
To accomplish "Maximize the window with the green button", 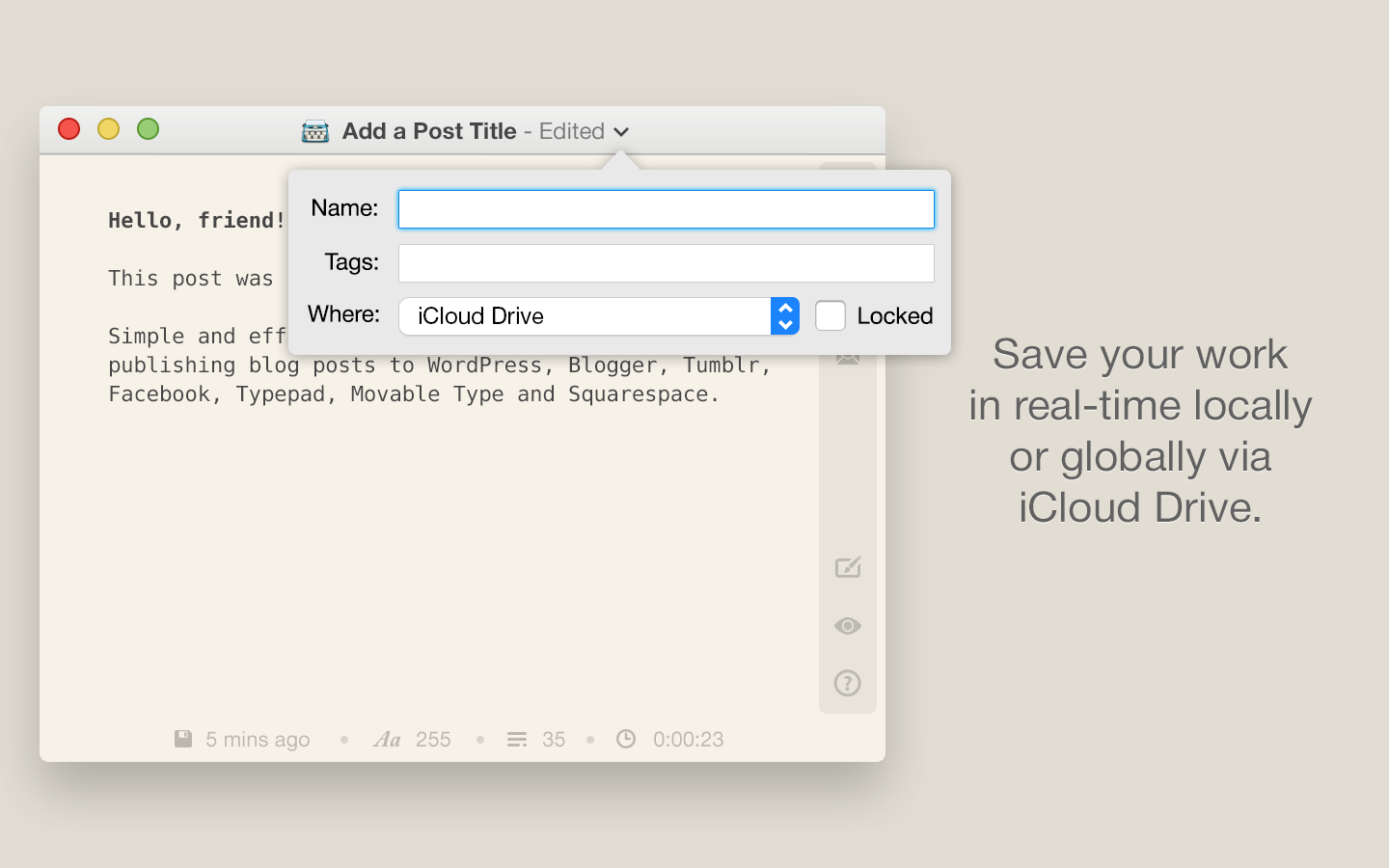I will 149,129.
